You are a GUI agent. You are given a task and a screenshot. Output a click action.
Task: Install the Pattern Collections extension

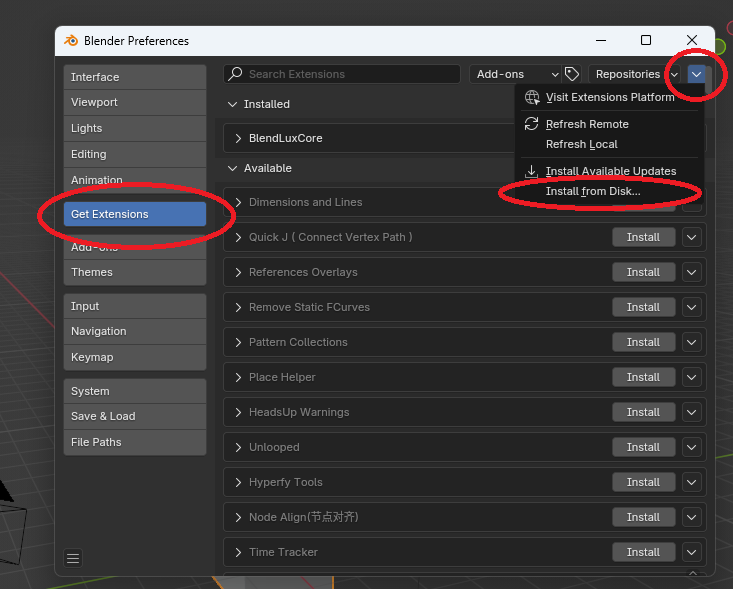pos(643,342)
